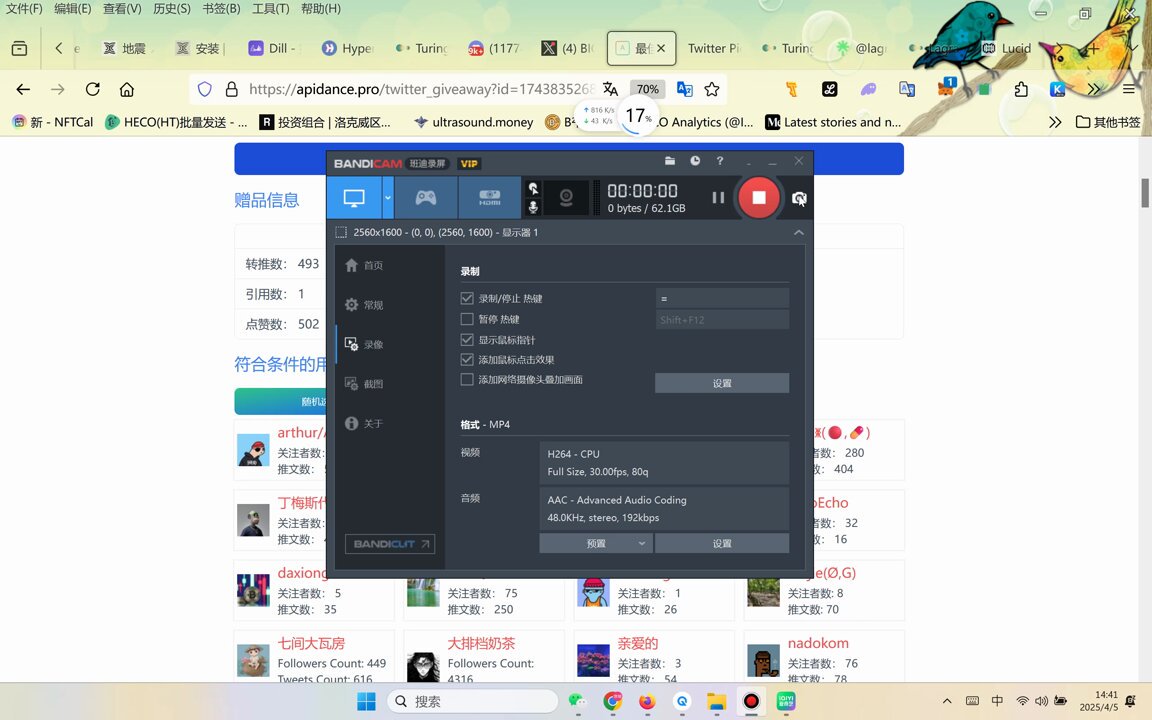Select 录像 tab in Bandicam sidebar
The width and height of the screenshot is (1152, 720).
tap(364, 344)
